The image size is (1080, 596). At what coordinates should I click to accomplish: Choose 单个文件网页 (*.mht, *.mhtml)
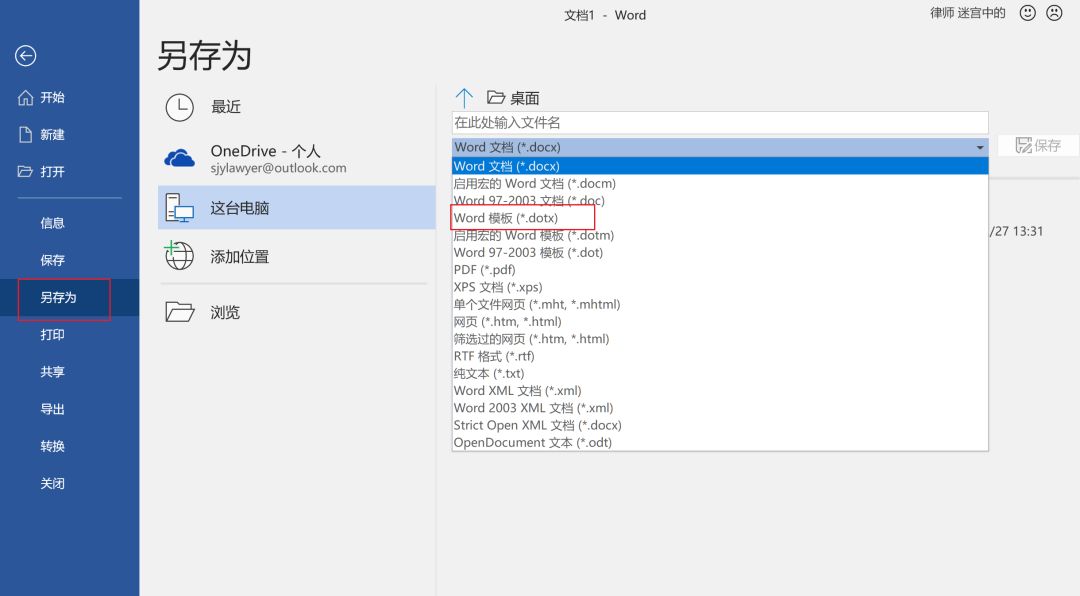(x=720, y=304)
